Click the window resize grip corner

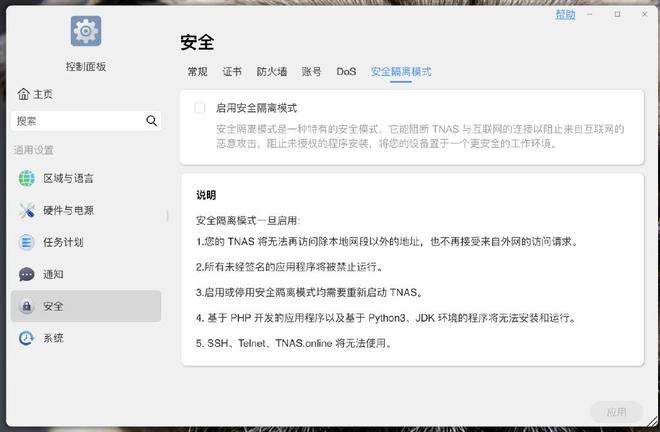click(x=654, y=421)
